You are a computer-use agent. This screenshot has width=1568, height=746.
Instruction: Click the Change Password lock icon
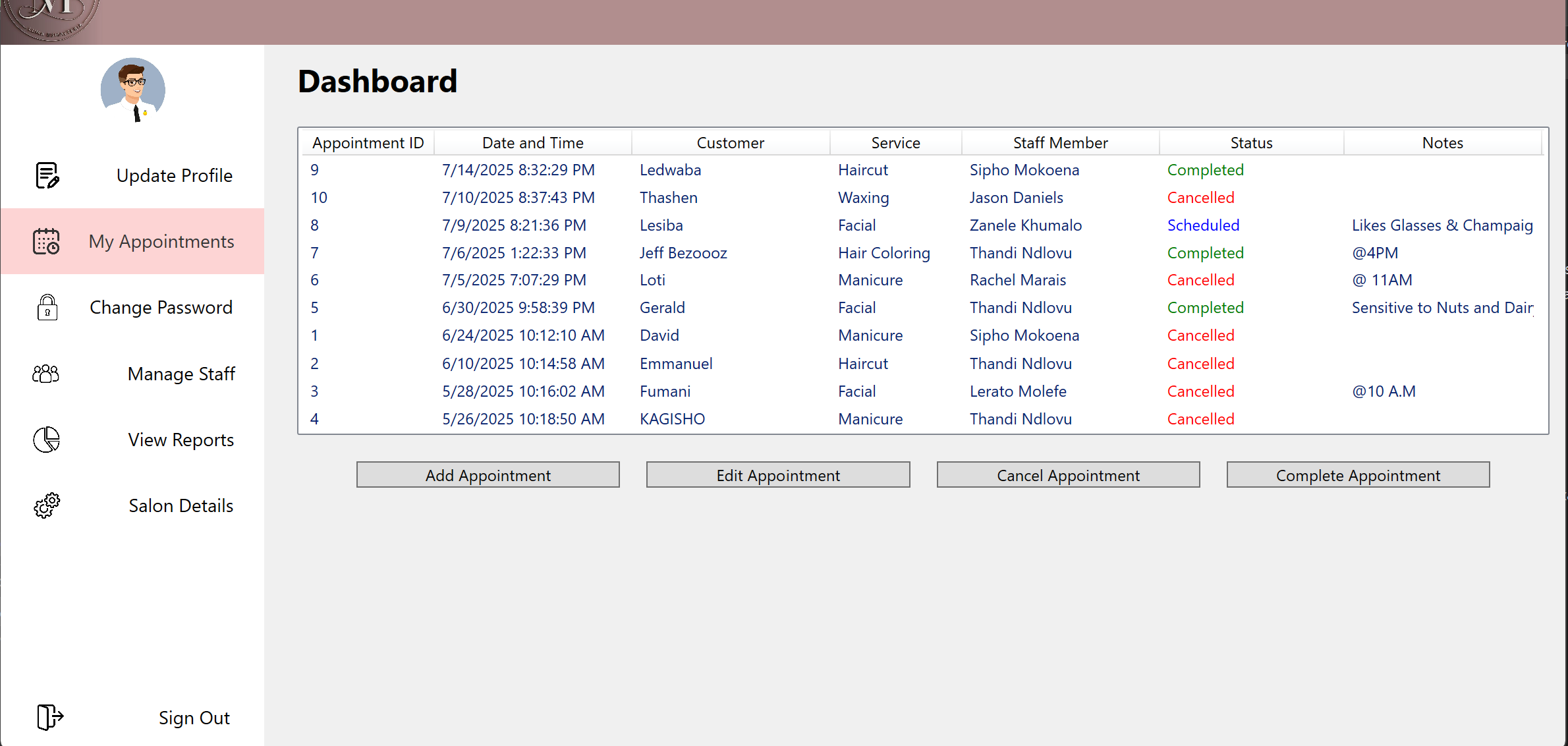[x=46, y=307]
